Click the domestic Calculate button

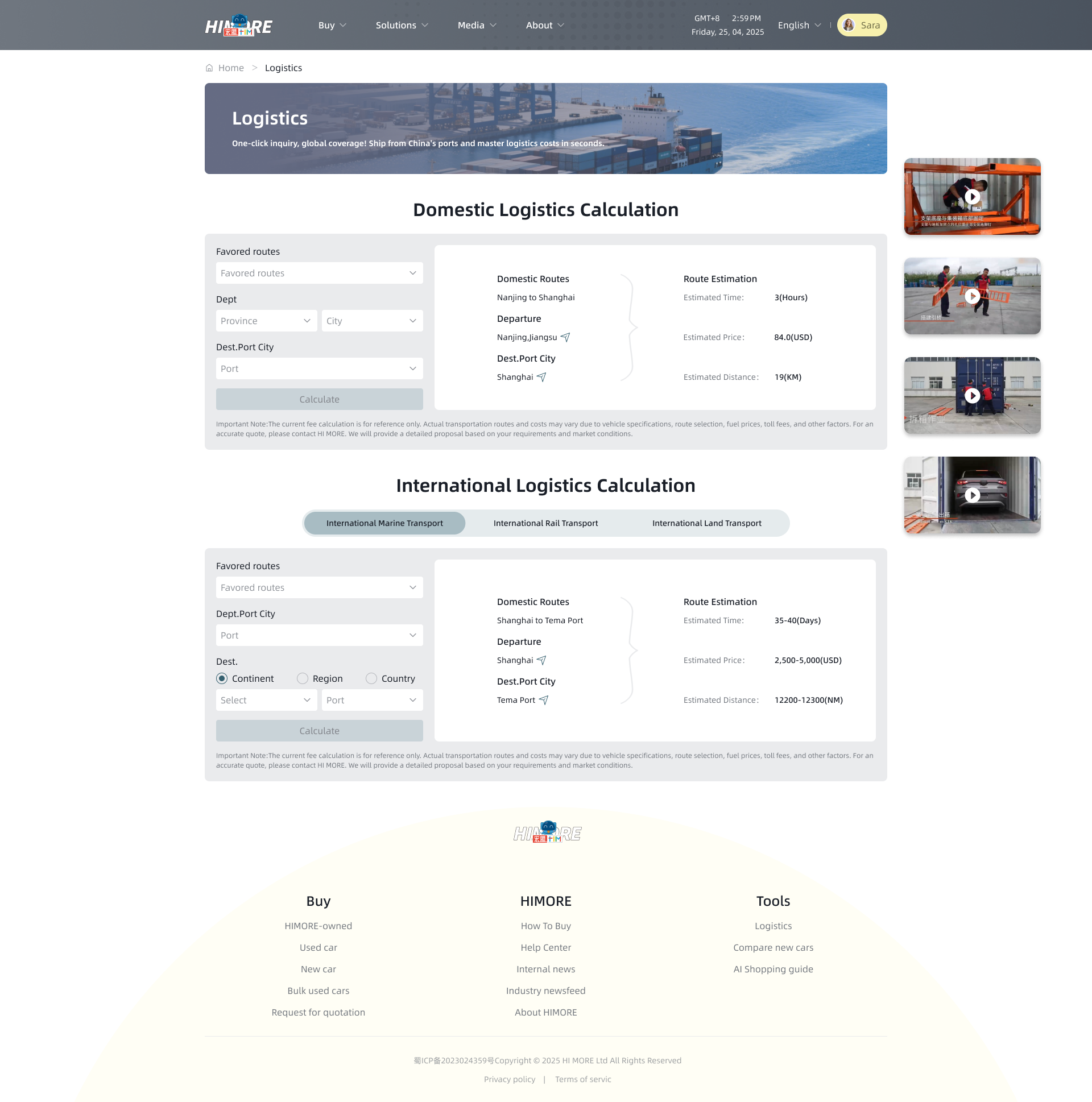click(320, 399)
